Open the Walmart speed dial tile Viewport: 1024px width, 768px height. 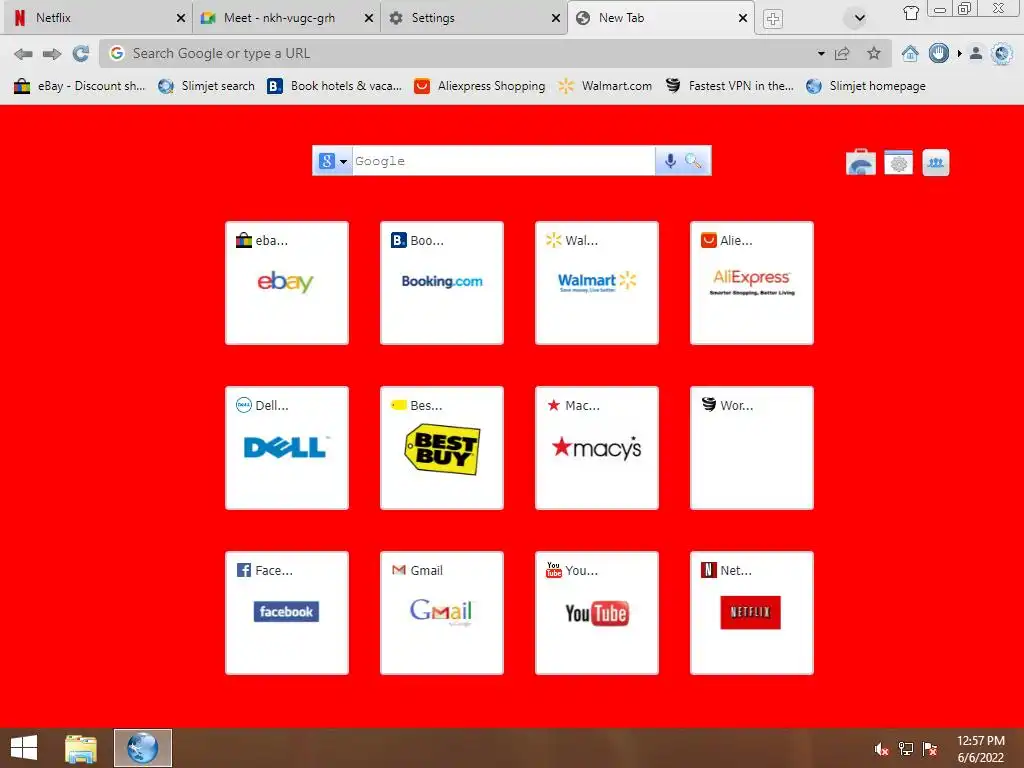[x=596, y=283]
